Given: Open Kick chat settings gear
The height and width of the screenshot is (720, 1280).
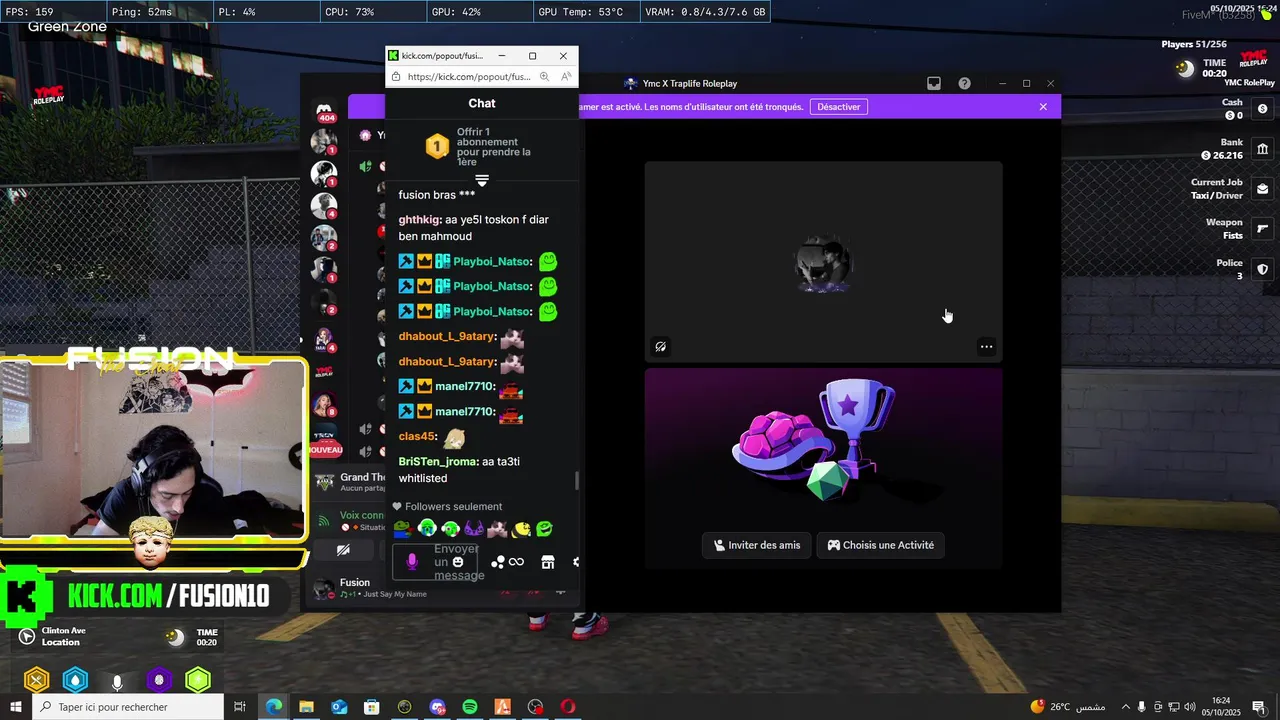Looking at the screenshot, I should 576,563.
